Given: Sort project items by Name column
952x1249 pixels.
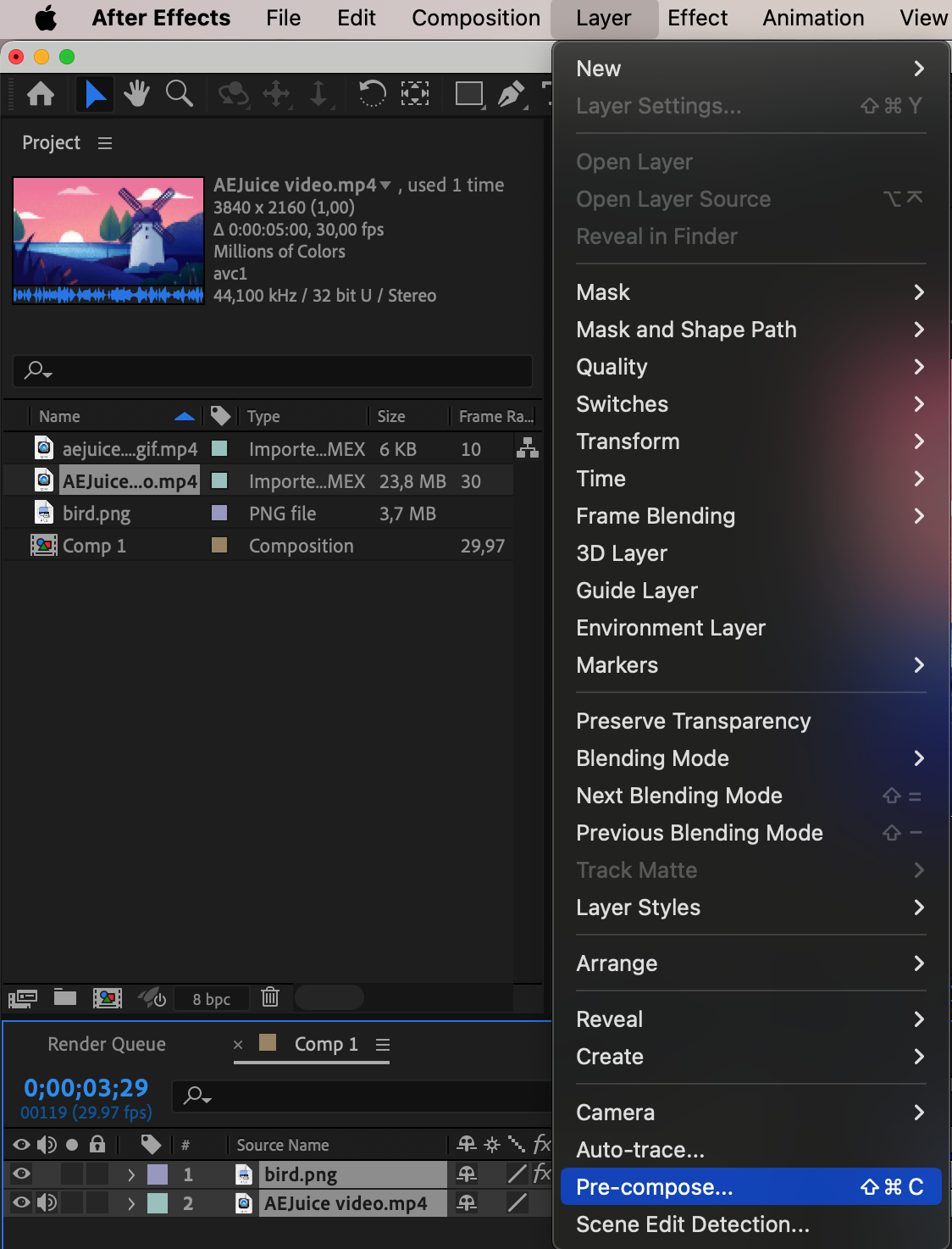Looking at the screenshot, I should pyautogui.click(x=59, y=416).
